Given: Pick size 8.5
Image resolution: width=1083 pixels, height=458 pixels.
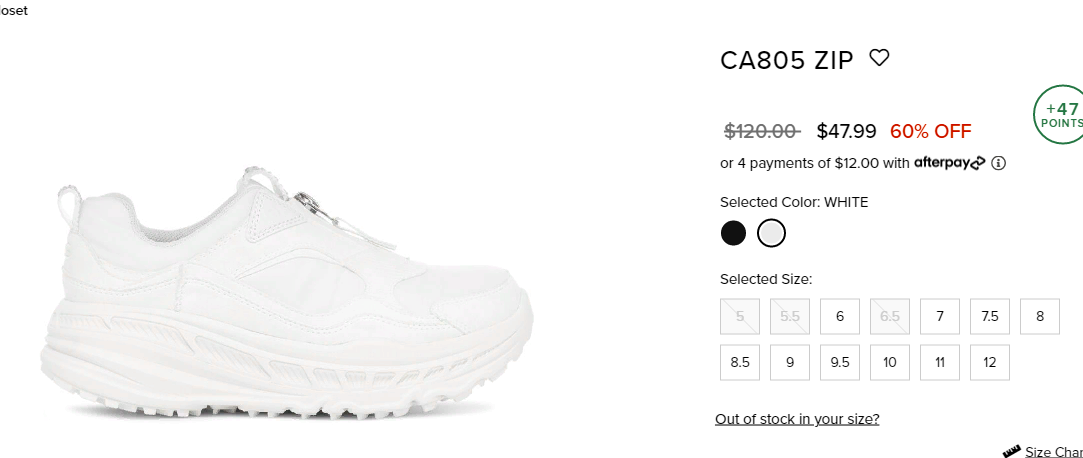Looking at the screenshot, I should [740, 363].
